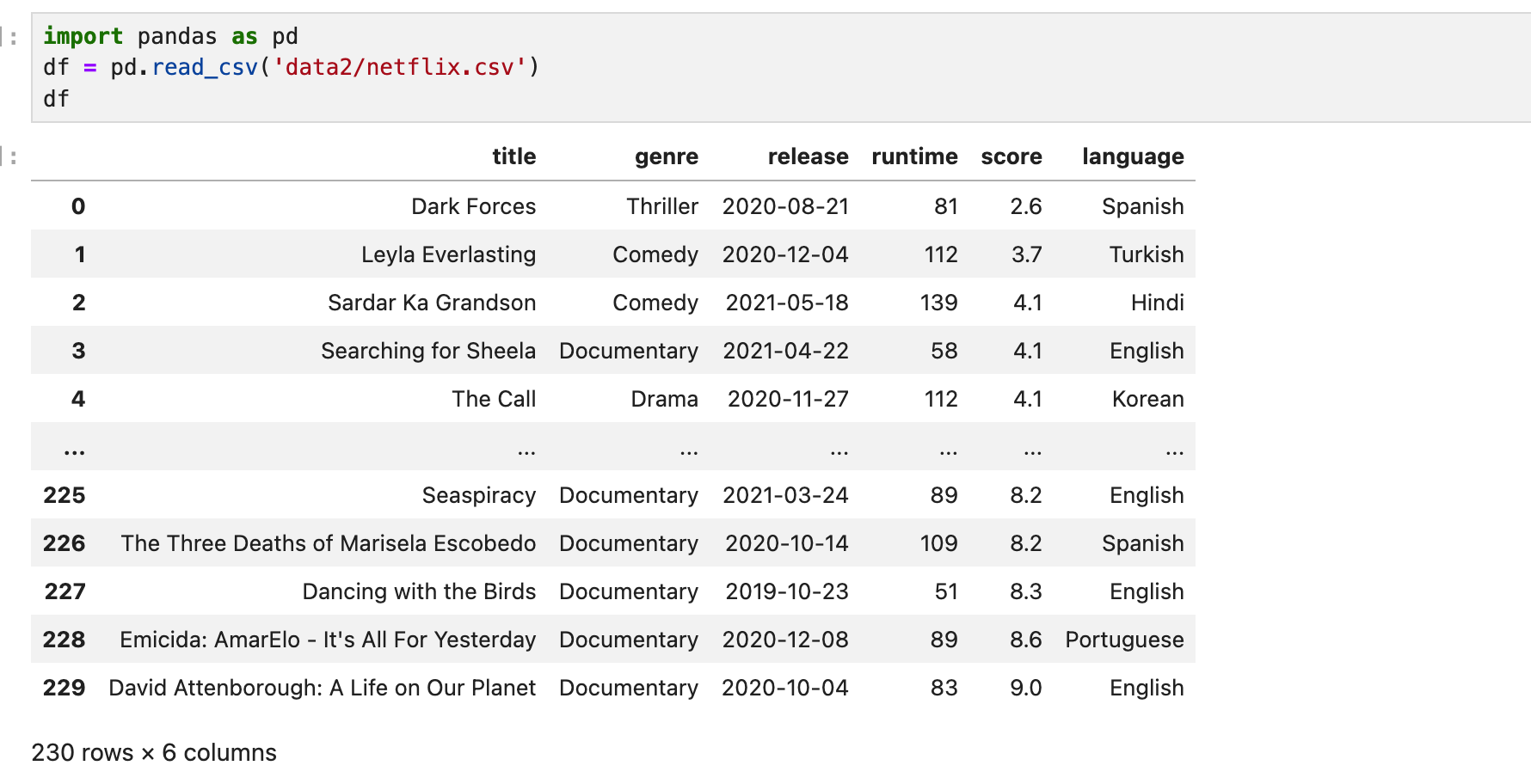This screenshot has width=1531, height=784.
Task: Click release date 2020-11-27
Action: tap(788, 399)
